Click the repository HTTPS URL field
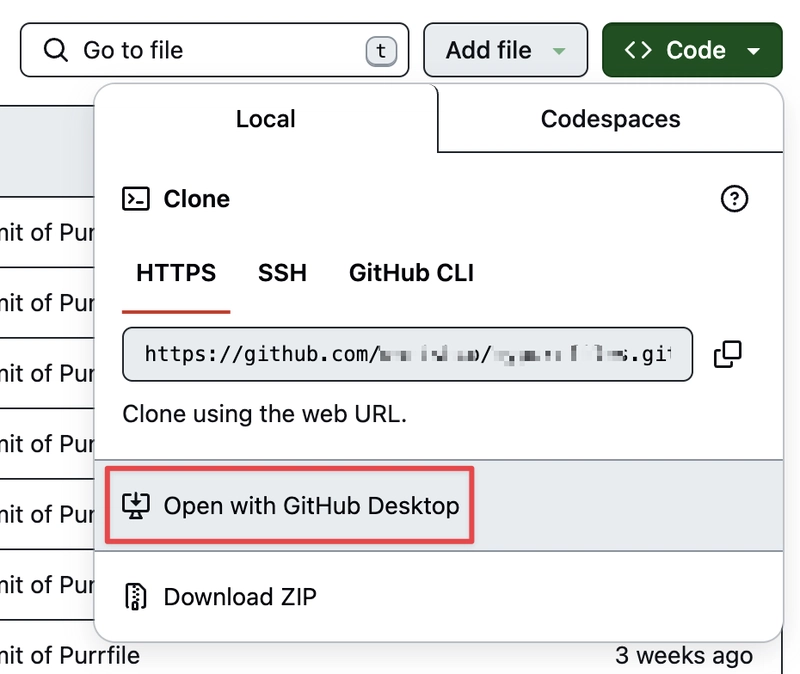800x674 pixels. pos(407,354)
